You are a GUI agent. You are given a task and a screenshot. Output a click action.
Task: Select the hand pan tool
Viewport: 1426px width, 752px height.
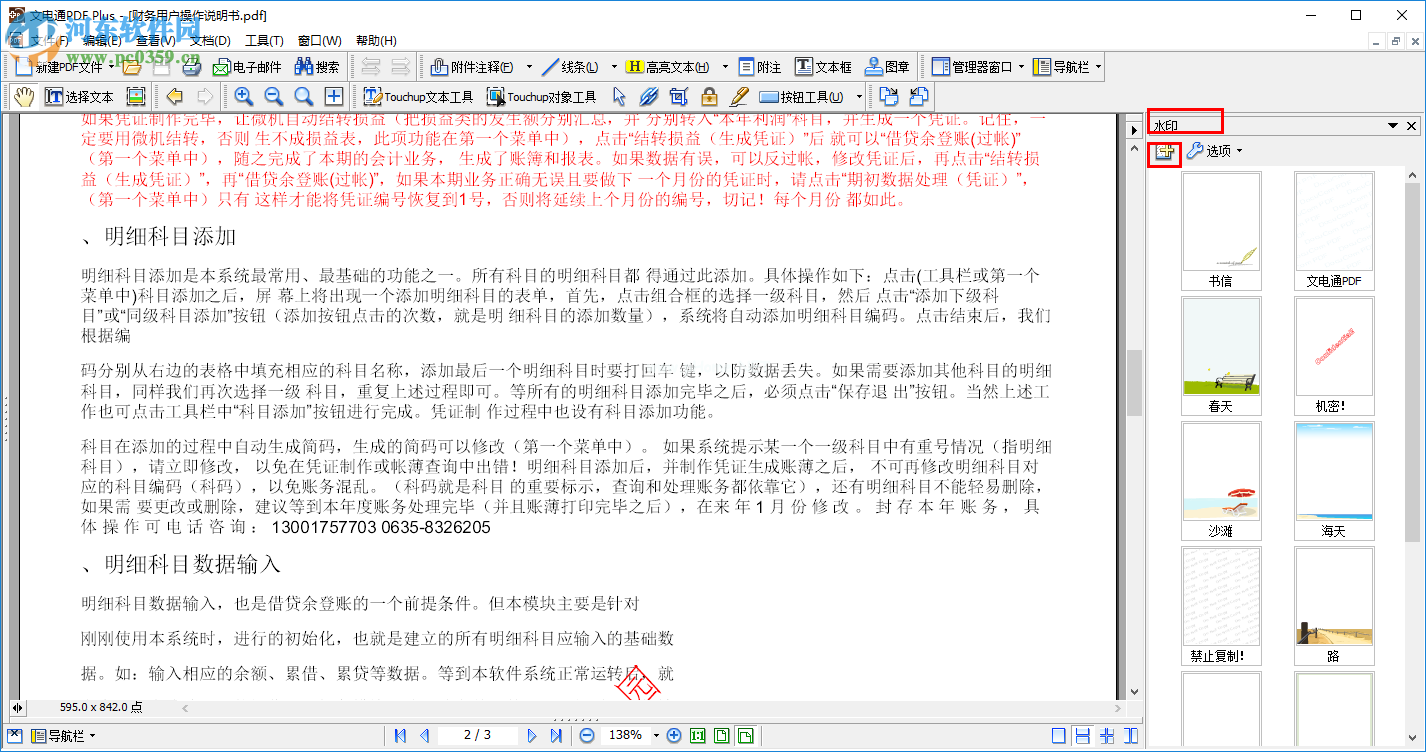tap(24, 97)
